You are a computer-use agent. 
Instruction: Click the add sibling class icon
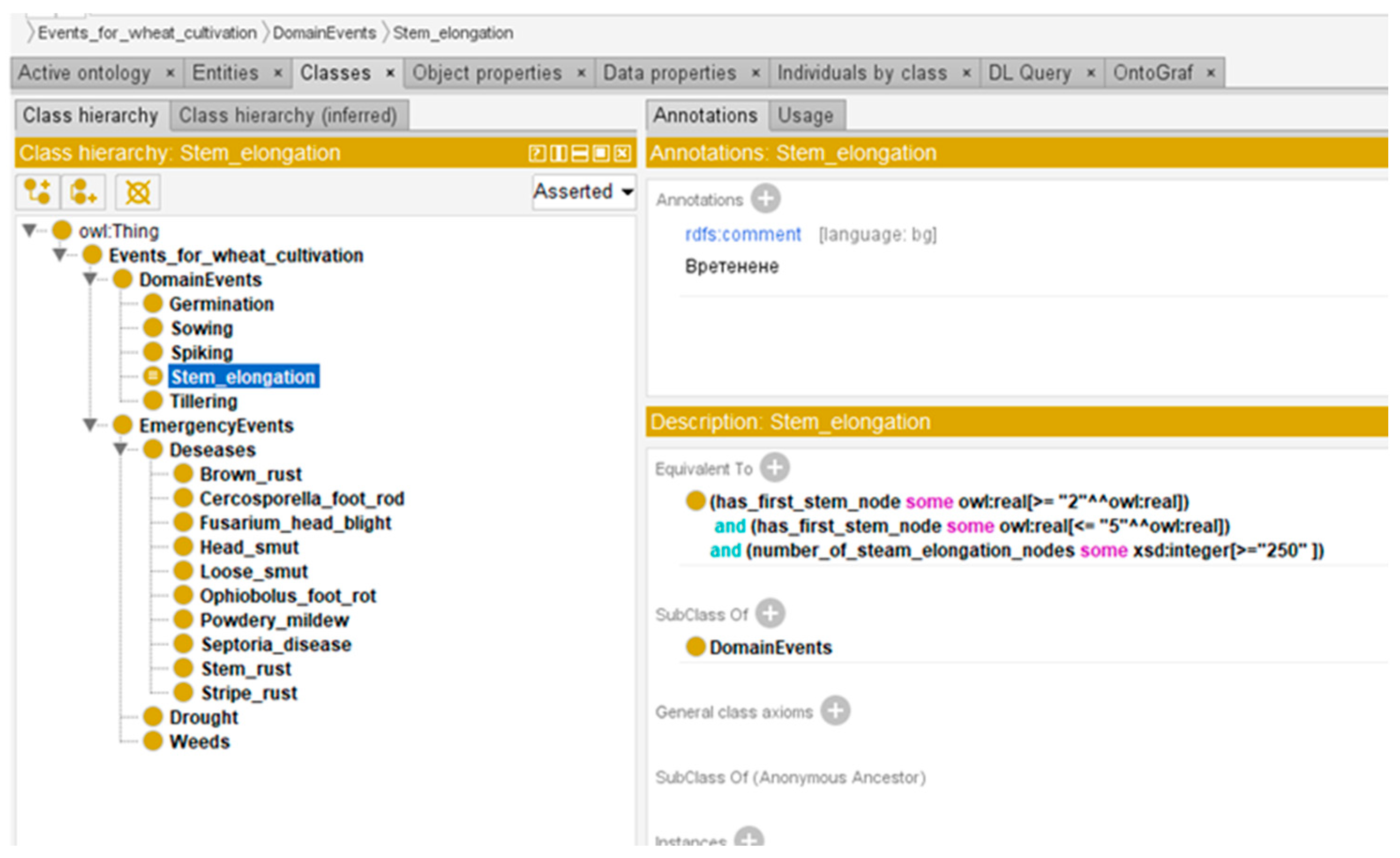(x=83, y=192)
